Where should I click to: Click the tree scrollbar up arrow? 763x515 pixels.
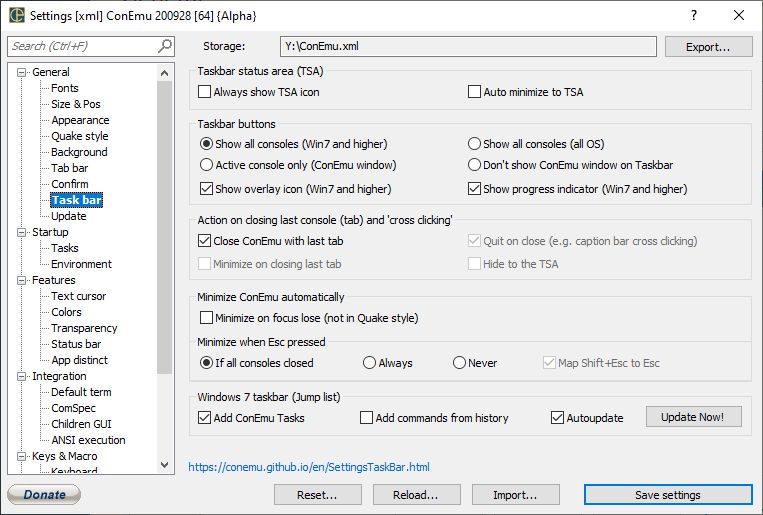[164, 73]
